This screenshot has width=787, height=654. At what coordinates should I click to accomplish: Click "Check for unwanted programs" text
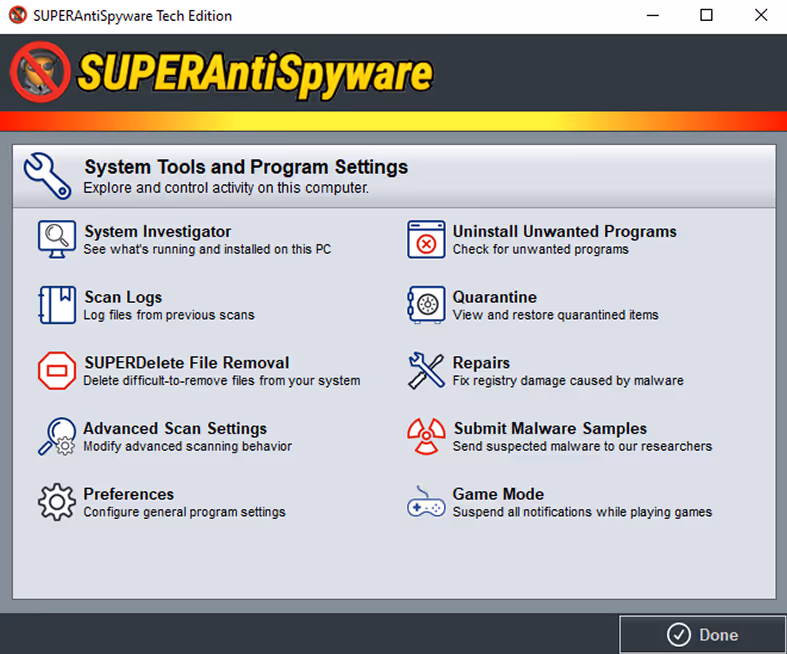tap(541, 249)
